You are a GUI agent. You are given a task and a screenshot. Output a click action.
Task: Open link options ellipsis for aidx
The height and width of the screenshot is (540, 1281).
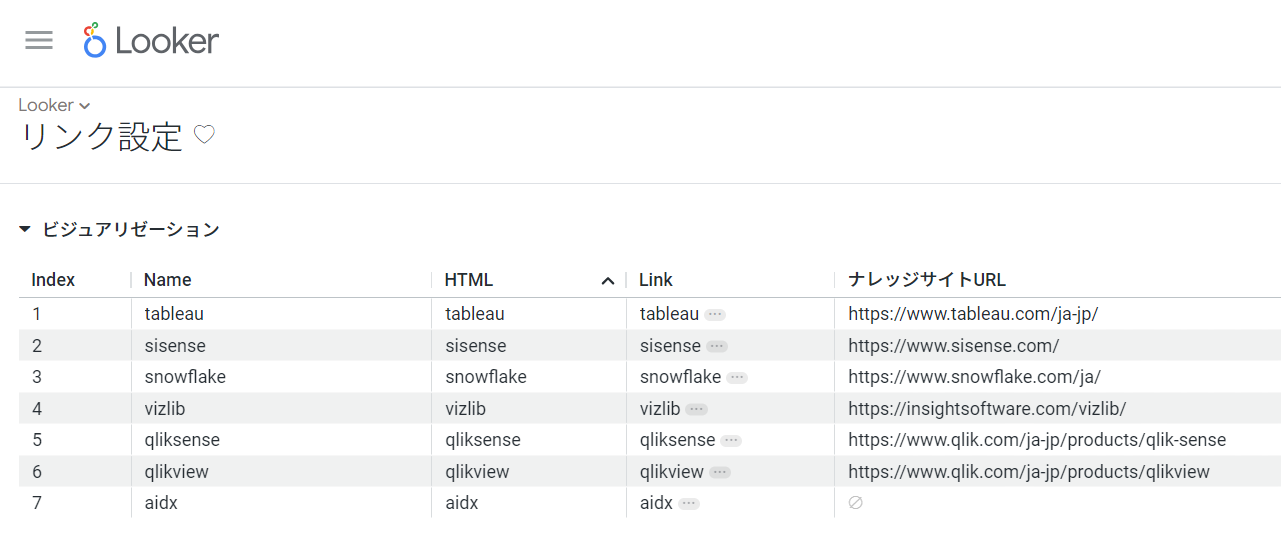[688, 504]
